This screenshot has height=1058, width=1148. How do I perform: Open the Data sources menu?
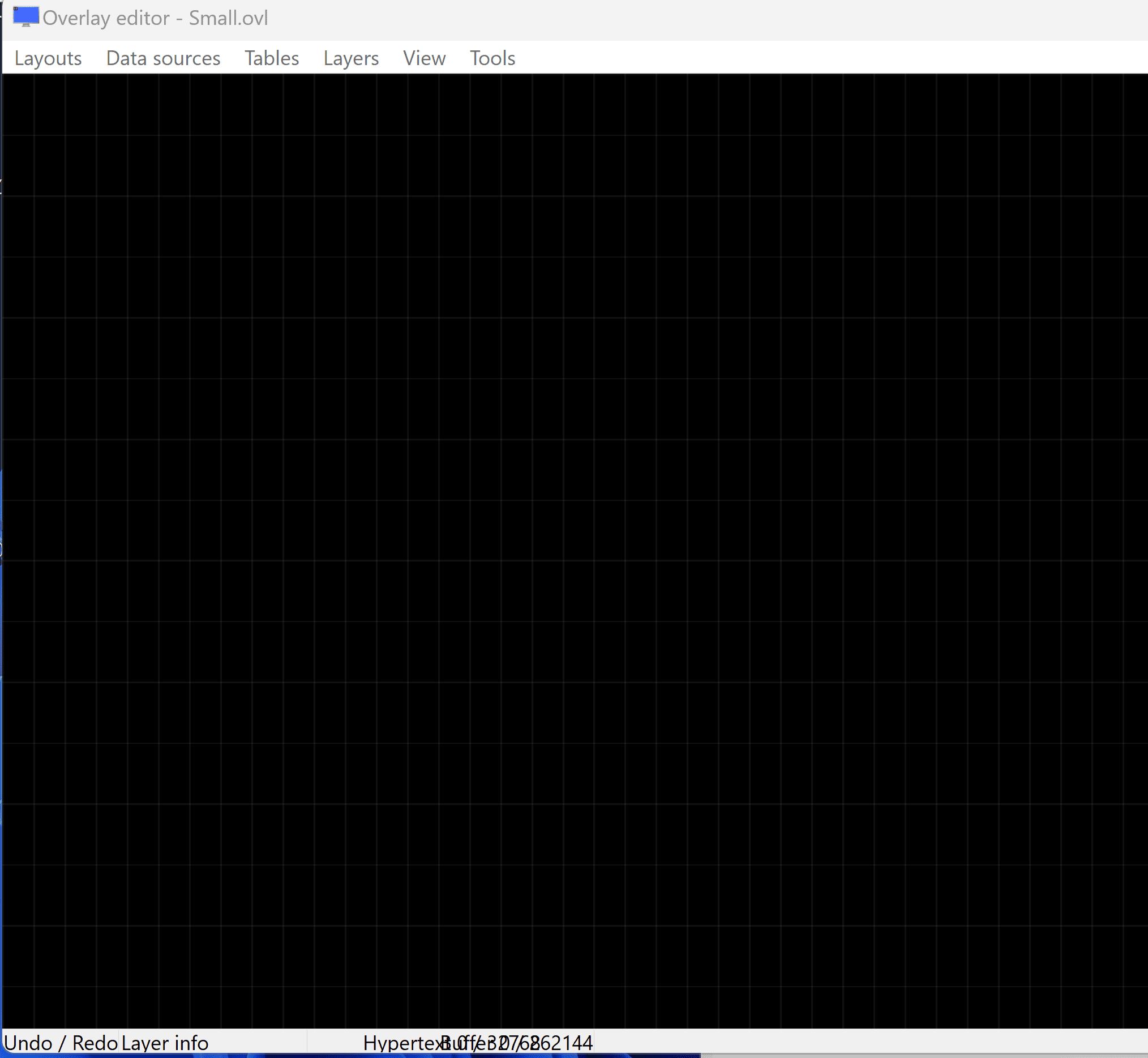(x=163, y=58)
